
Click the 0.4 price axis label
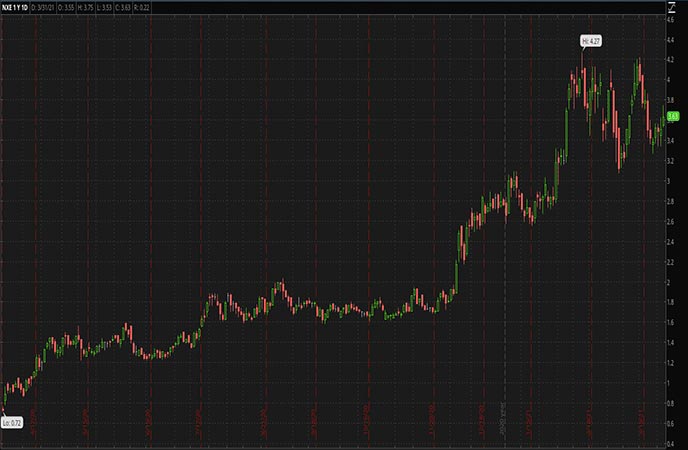pos(671,444)
